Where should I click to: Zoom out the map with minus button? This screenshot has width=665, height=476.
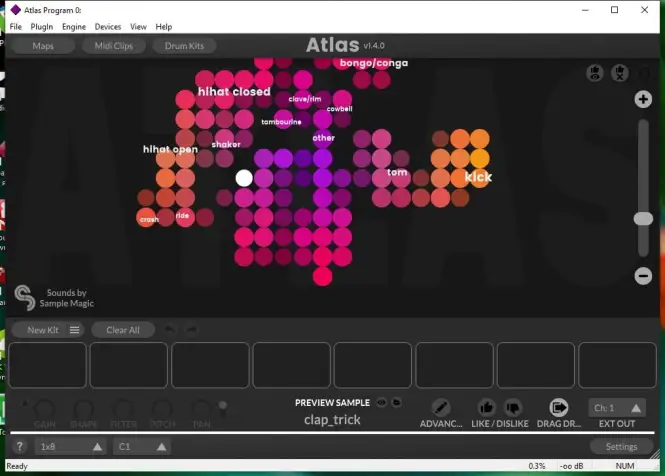click(x=643, y=276)
